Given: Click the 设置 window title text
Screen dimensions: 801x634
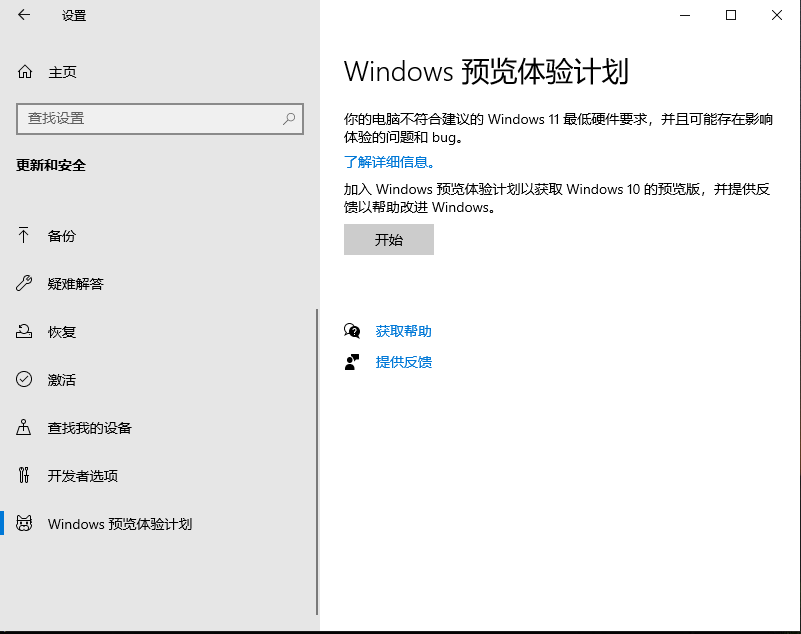Looking at the screenshot, I should pyautogui.click(x=74, y=16).
